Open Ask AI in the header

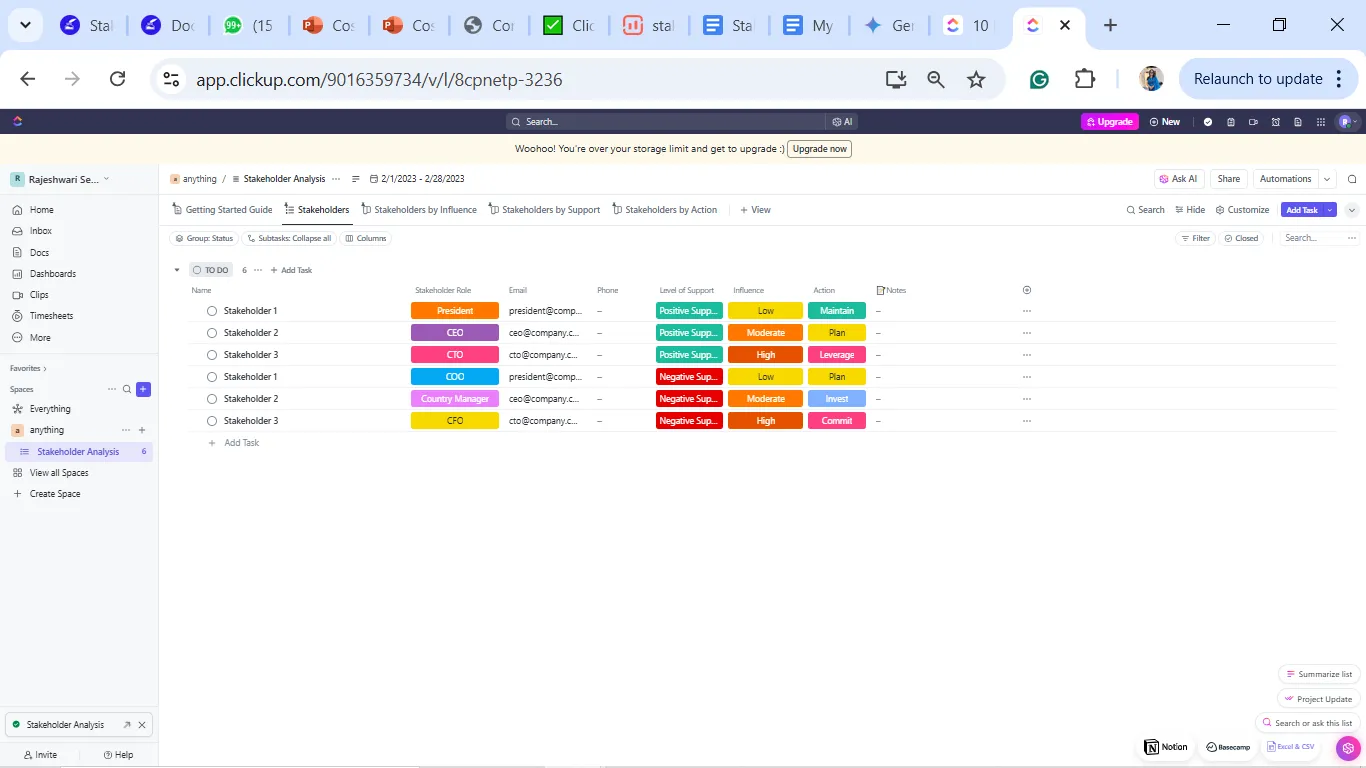pyautogui.click(x=1178, y=179)
